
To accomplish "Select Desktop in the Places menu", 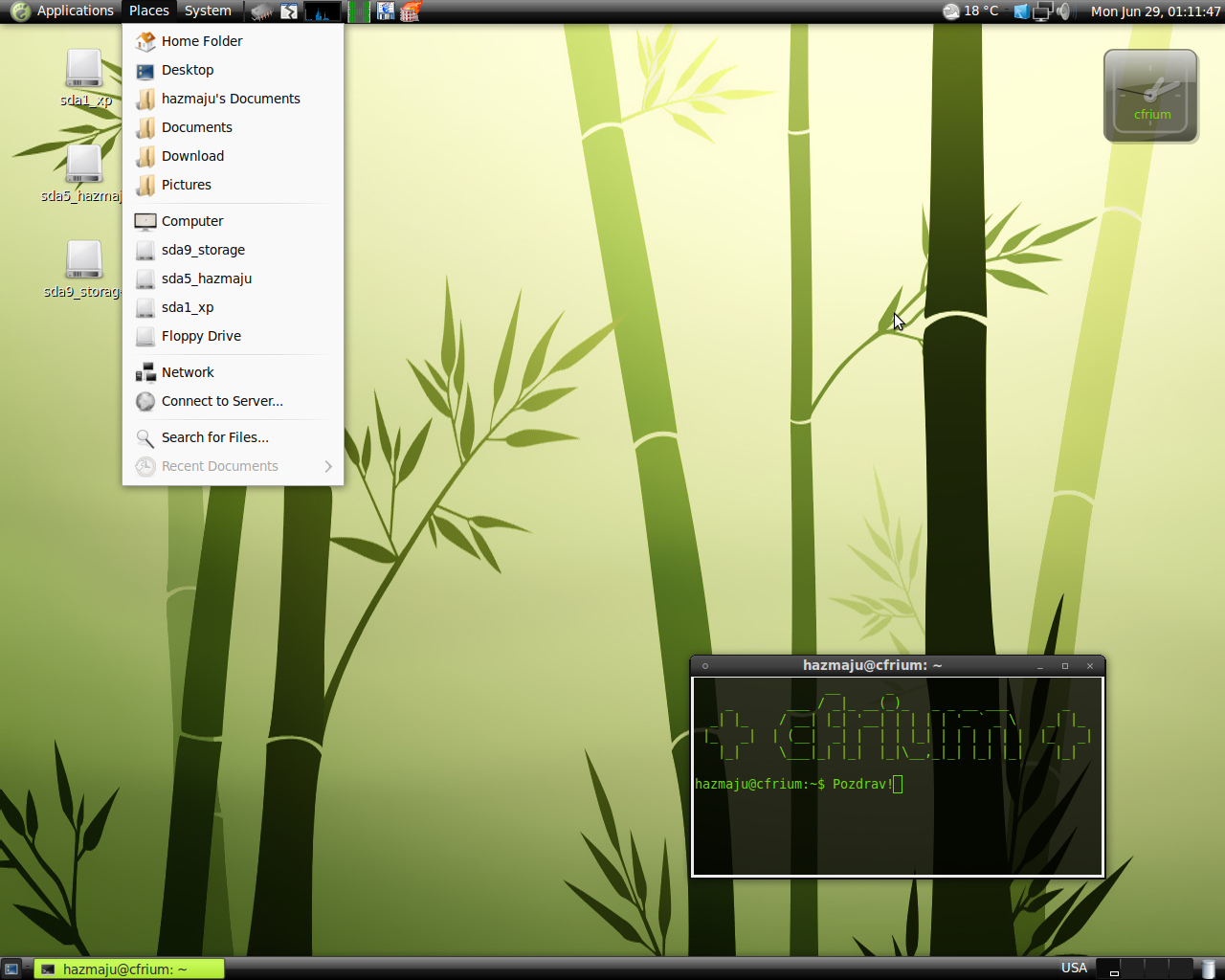I will point(233,70).
